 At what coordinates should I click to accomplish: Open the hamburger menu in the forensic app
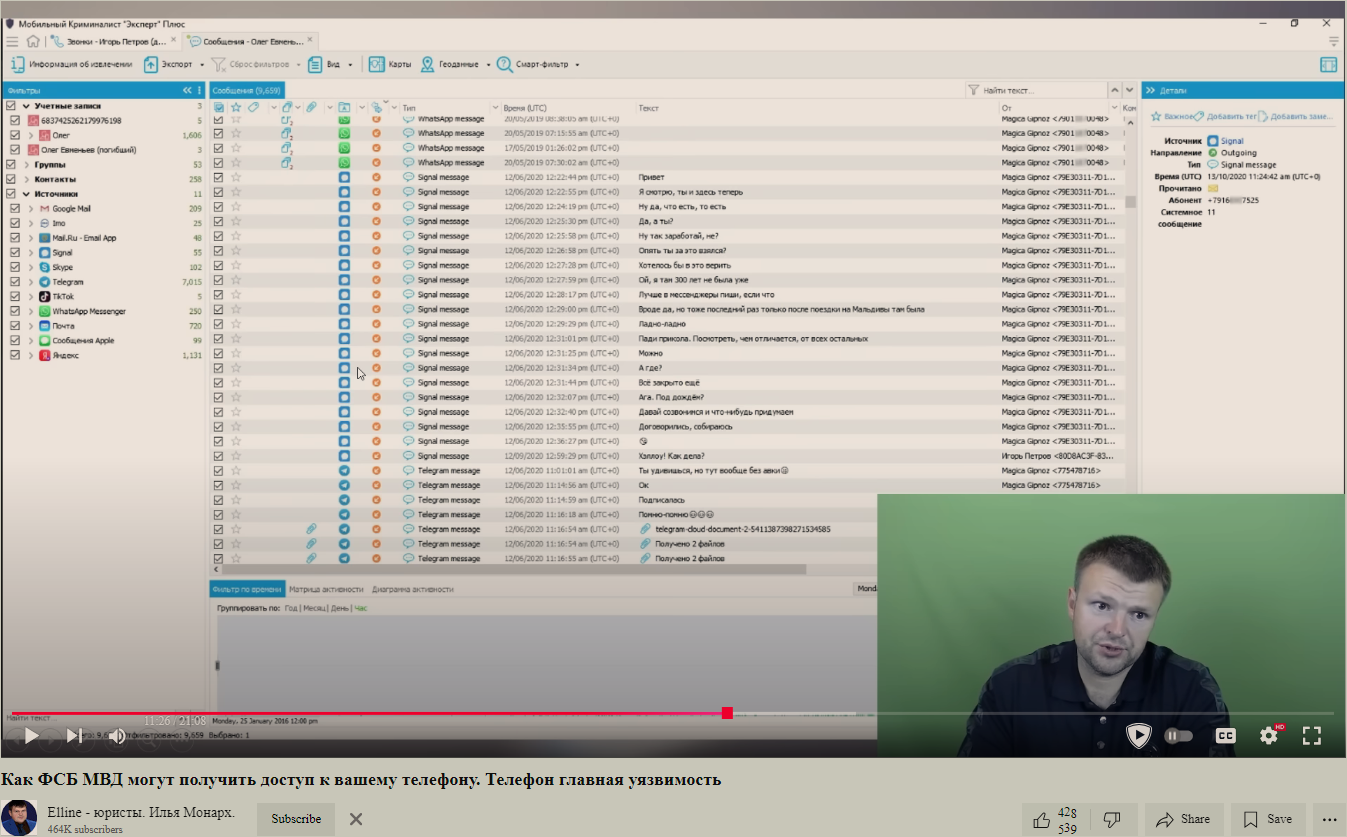tap(12, 41)
